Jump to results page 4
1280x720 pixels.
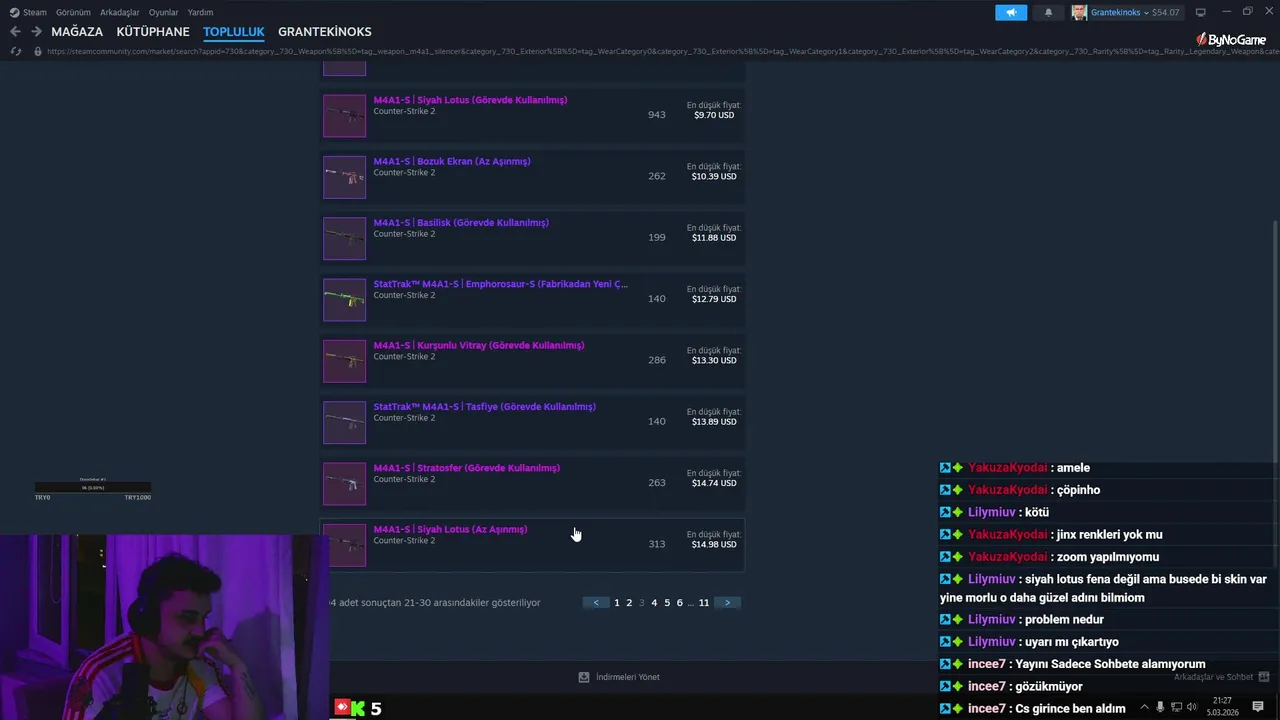(654, 603)
